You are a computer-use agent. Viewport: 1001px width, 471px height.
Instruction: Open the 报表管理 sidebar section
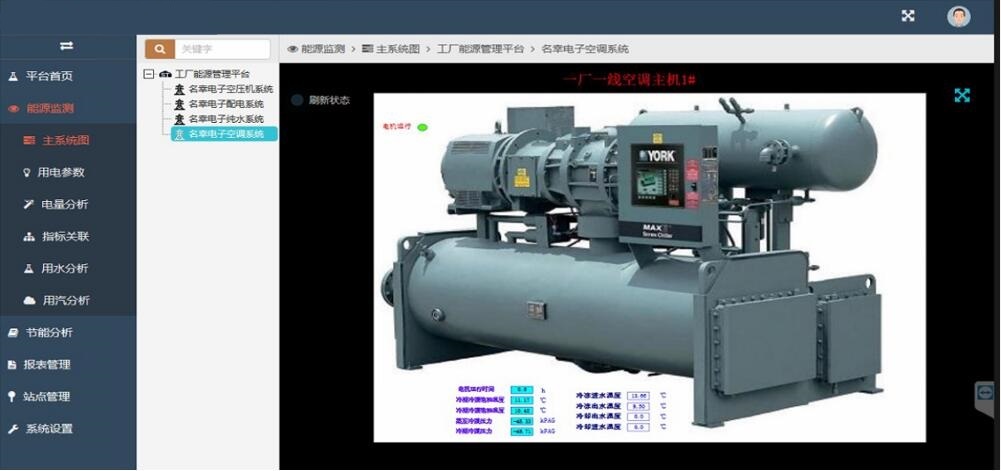tap(47, 364)
